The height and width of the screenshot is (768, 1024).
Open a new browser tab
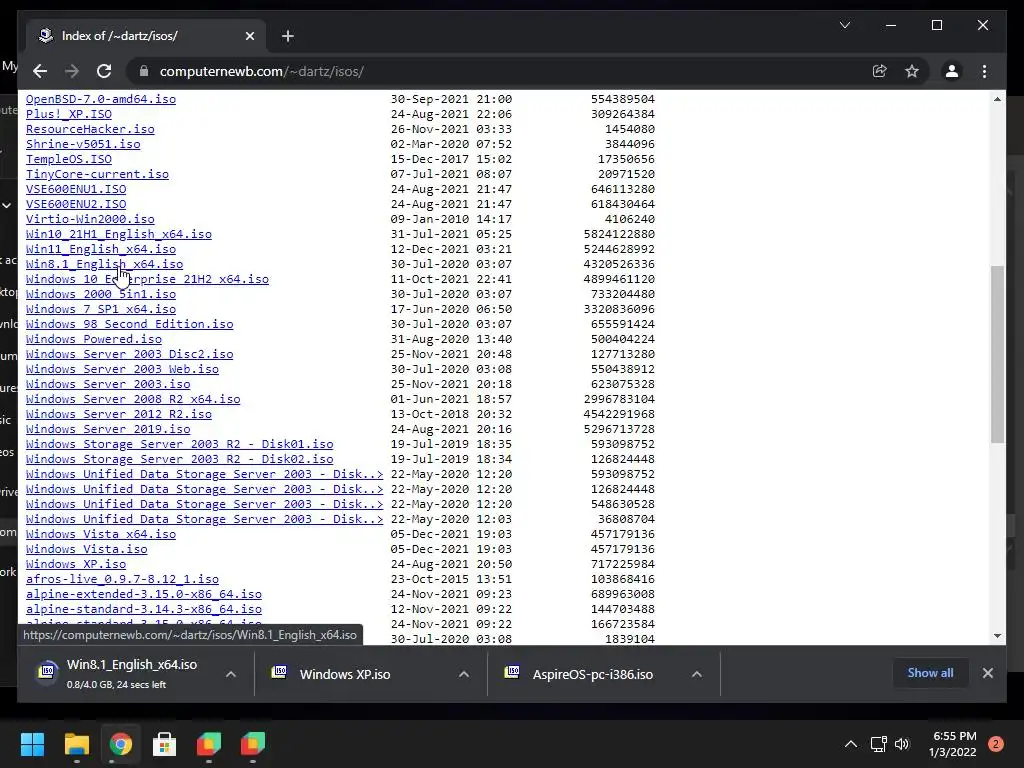[287, 36]
